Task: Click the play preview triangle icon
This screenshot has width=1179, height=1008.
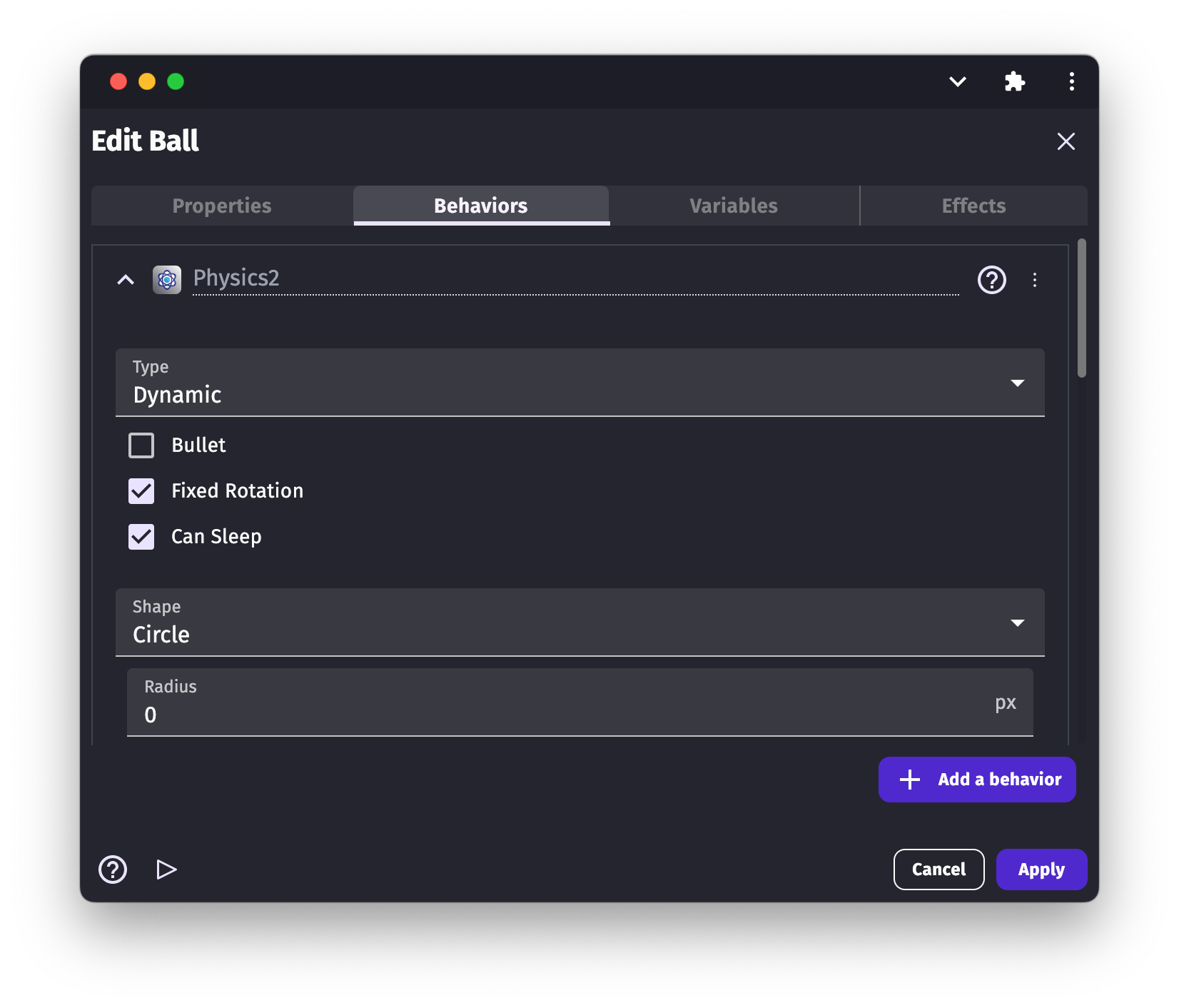Action: (166, 870)
